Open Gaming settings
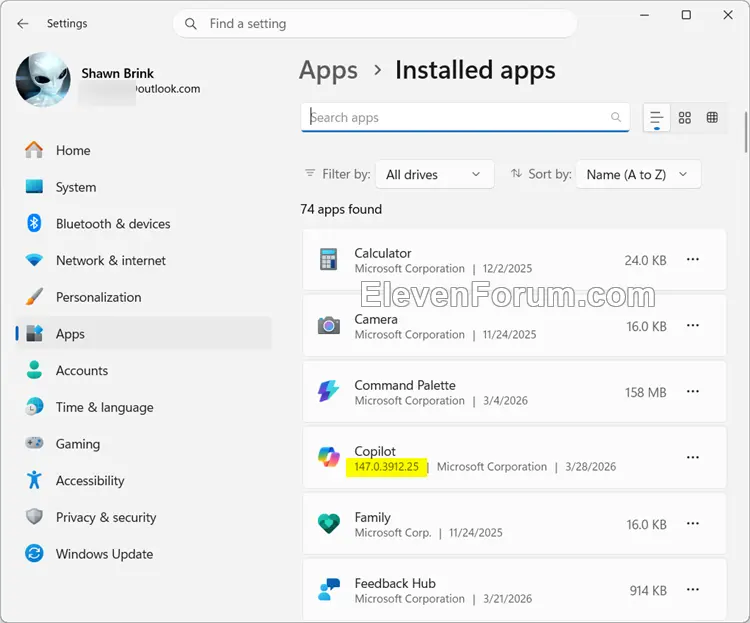The height and width of the screenshot is (623, 750). pyautogui.click(x=143, y=444)
